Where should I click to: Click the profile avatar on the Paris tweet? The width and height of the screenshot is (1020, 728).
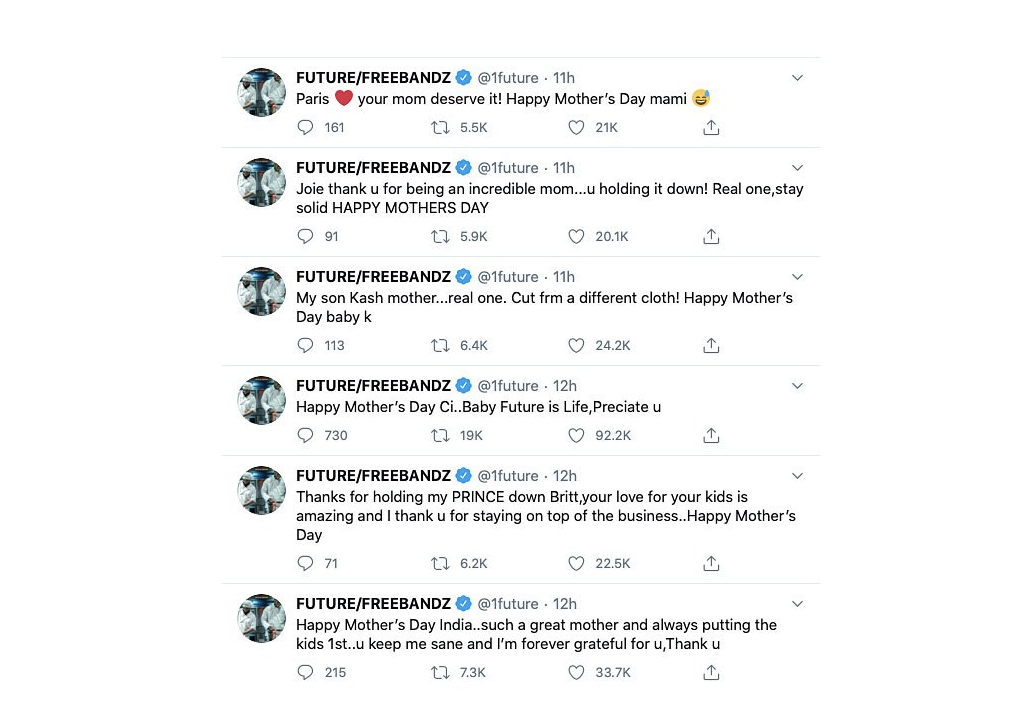tap(262, 93)
